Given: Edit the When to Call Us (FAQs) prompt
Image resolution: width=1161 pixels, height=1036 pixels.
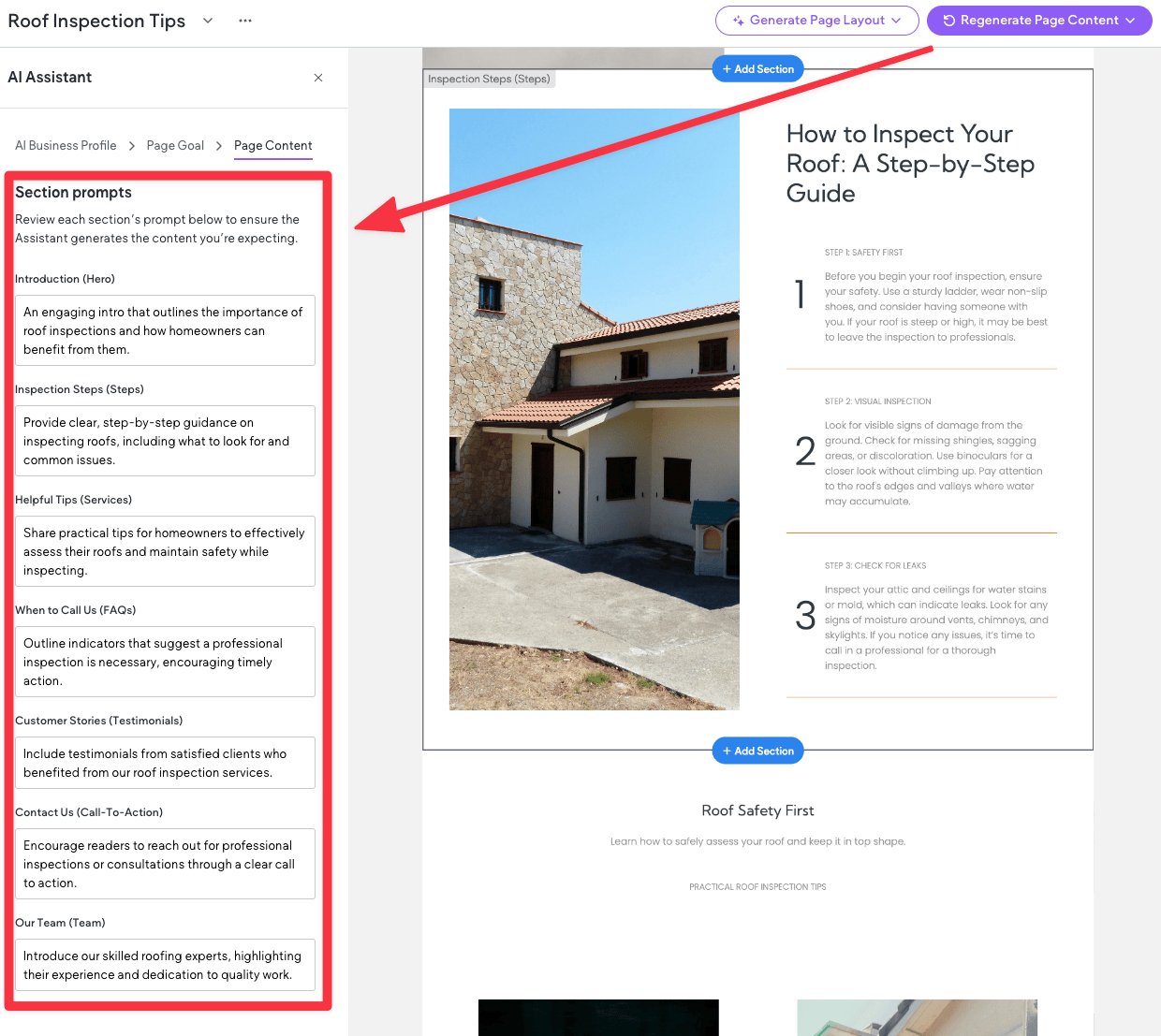Looking at the screenshot, I should click(165, 661).
